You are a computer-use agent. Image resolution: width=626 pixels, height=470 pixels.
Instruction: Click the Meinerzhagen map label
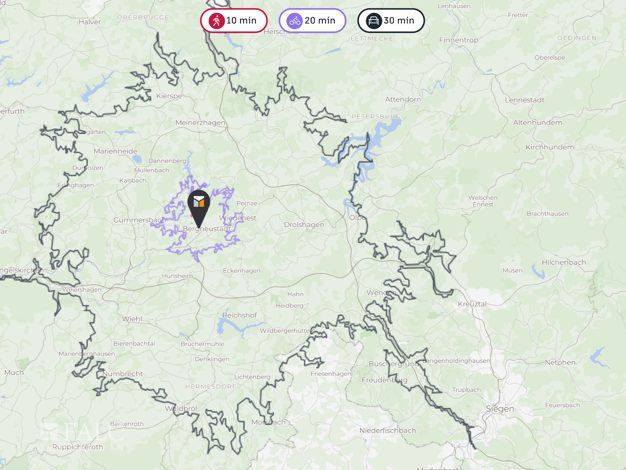[200, 123]
